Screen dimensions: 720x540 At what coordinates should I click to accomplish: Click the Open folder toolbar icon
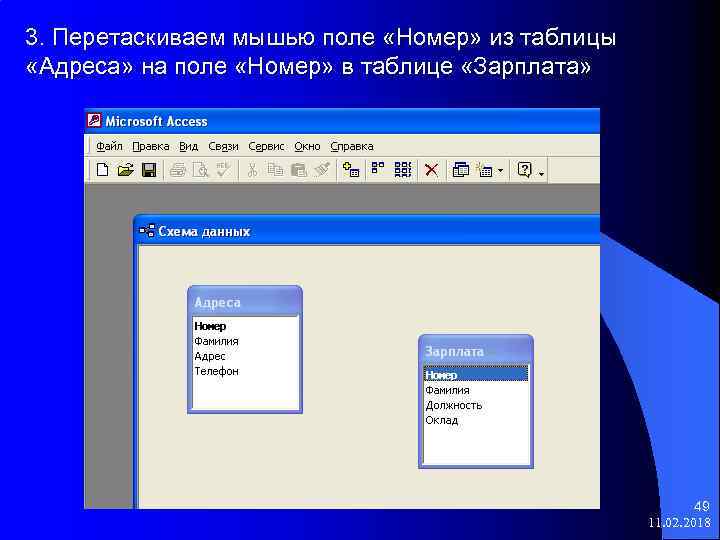125,170
